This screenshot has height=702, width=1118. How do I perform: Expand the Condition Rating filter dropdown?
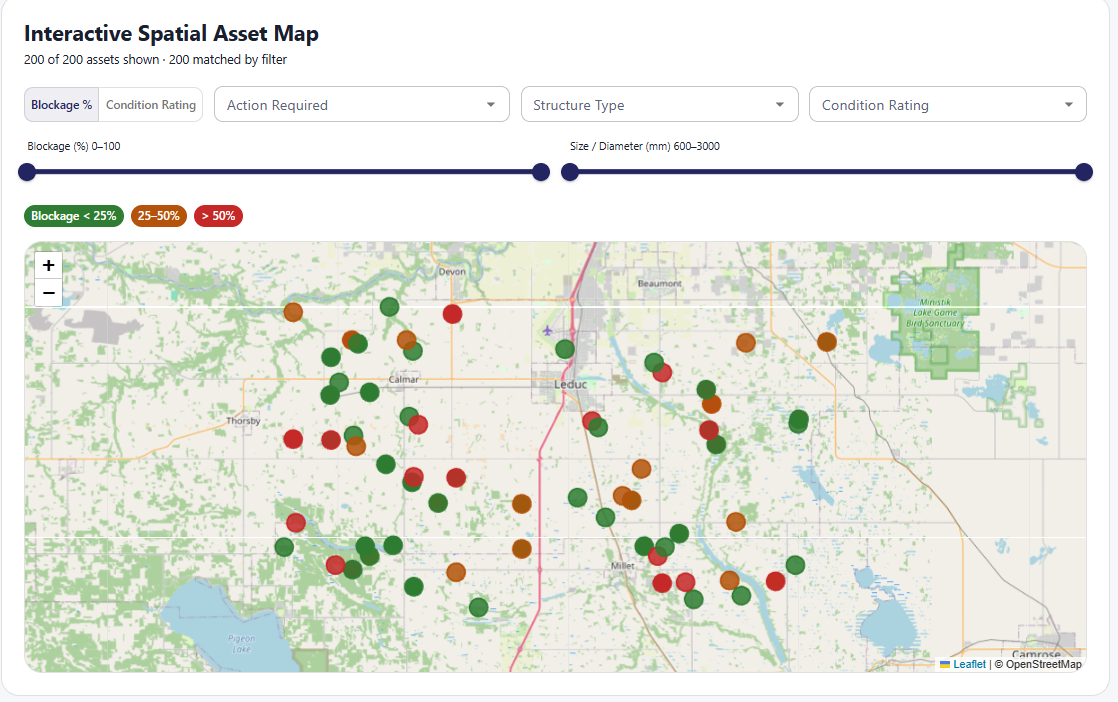[x=948, y=105]
